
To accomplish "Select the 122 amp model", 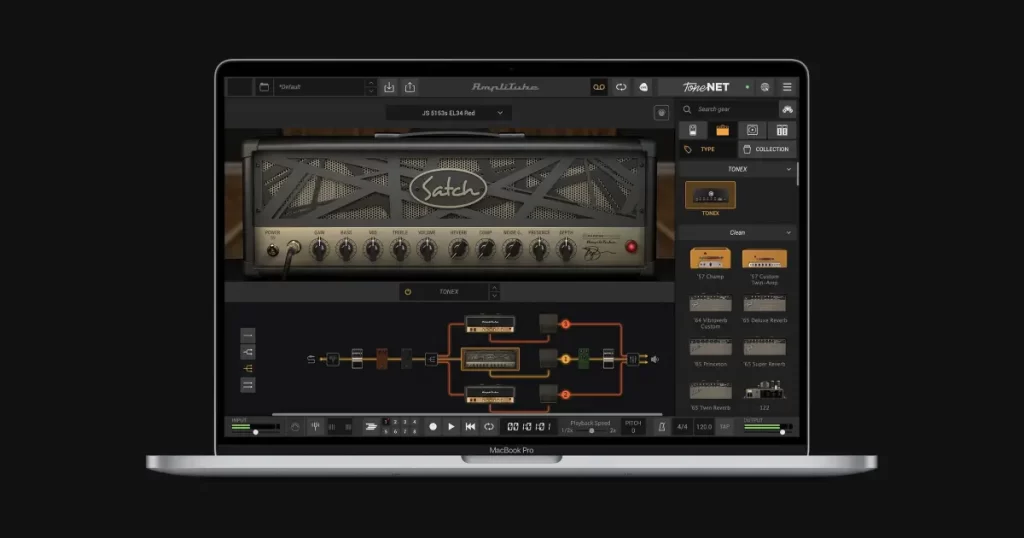I will [764, 391].
